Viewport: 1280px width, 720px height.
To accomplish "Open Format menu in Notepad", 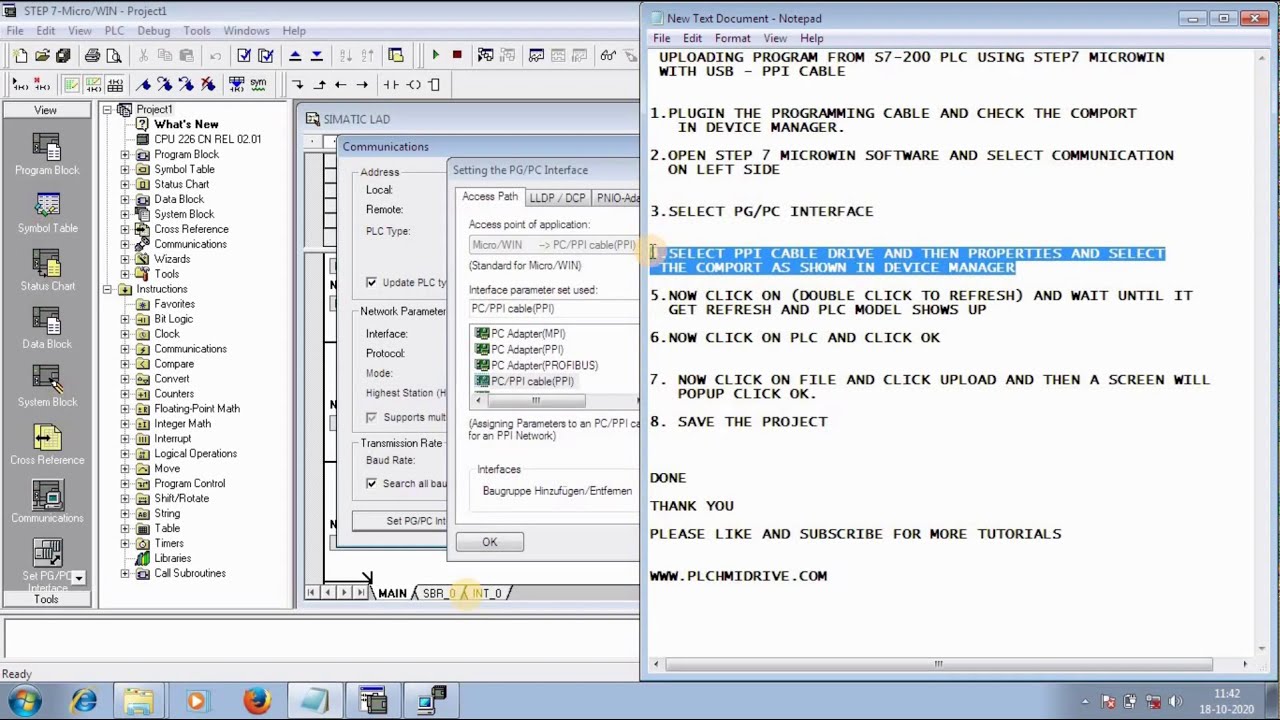I will [x=732, y=38].
